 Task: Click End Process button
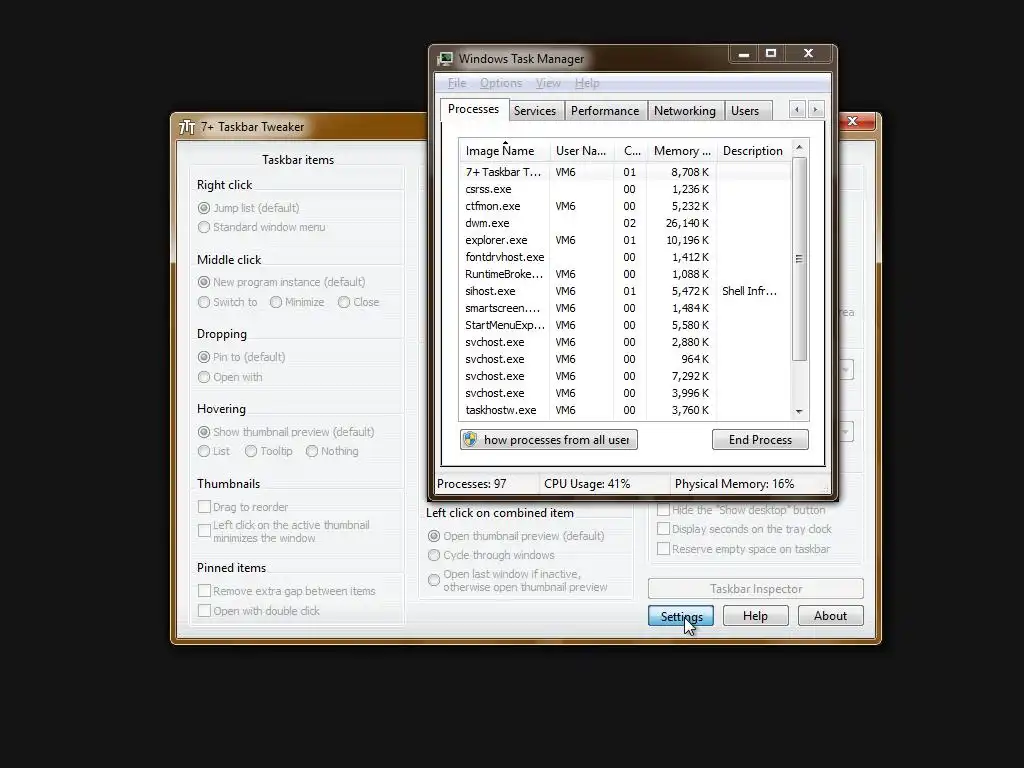click(760, 440)
